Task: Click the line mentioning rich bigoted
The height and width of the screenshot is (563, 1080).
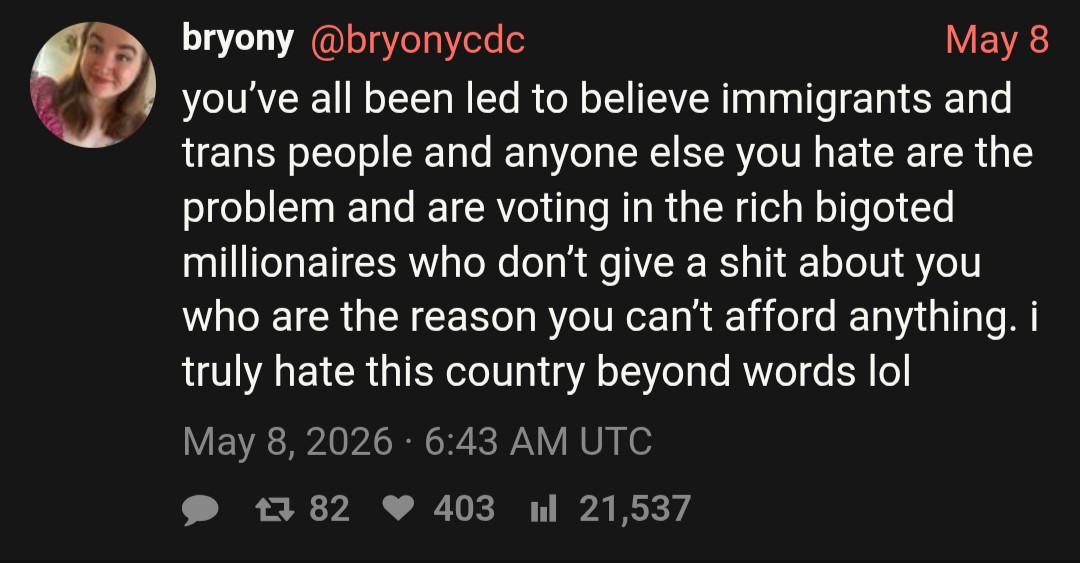Action: pos(568,209)
